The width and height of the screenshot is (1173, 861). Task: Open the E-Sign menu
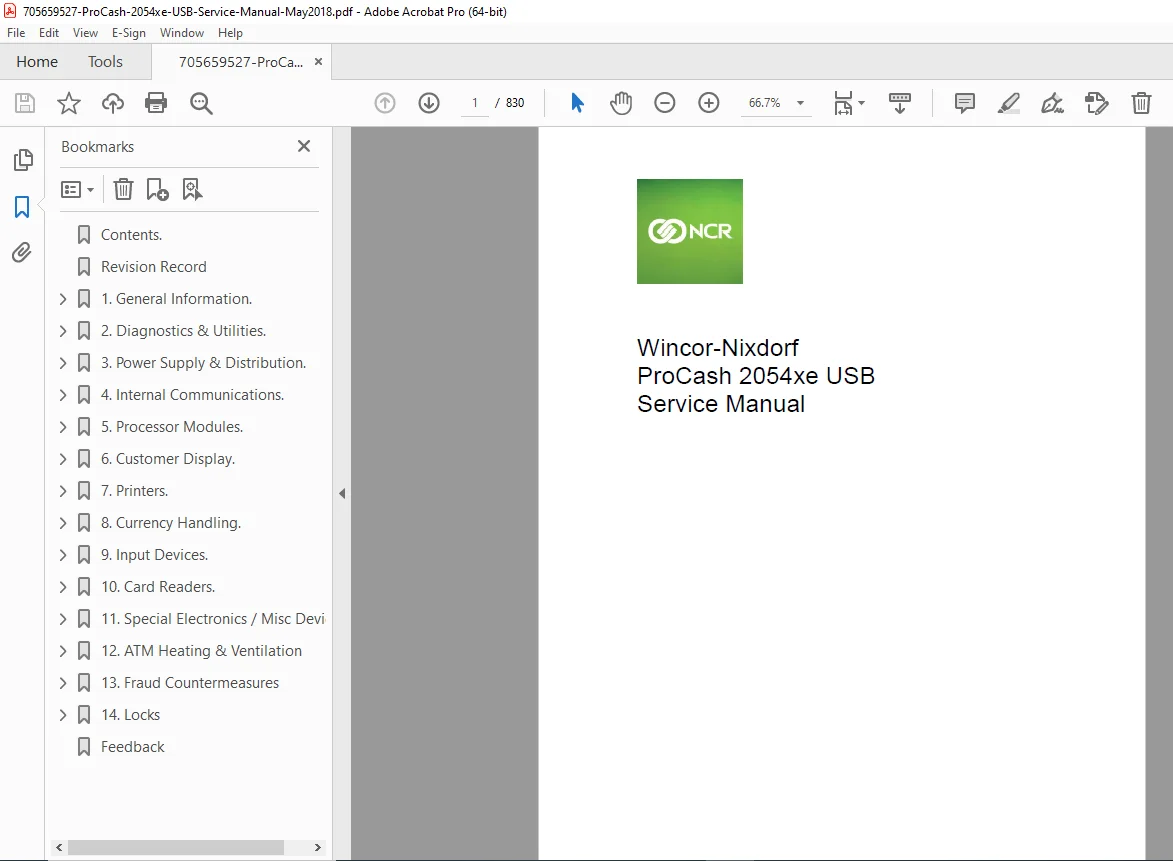click(x=129, y=33)
